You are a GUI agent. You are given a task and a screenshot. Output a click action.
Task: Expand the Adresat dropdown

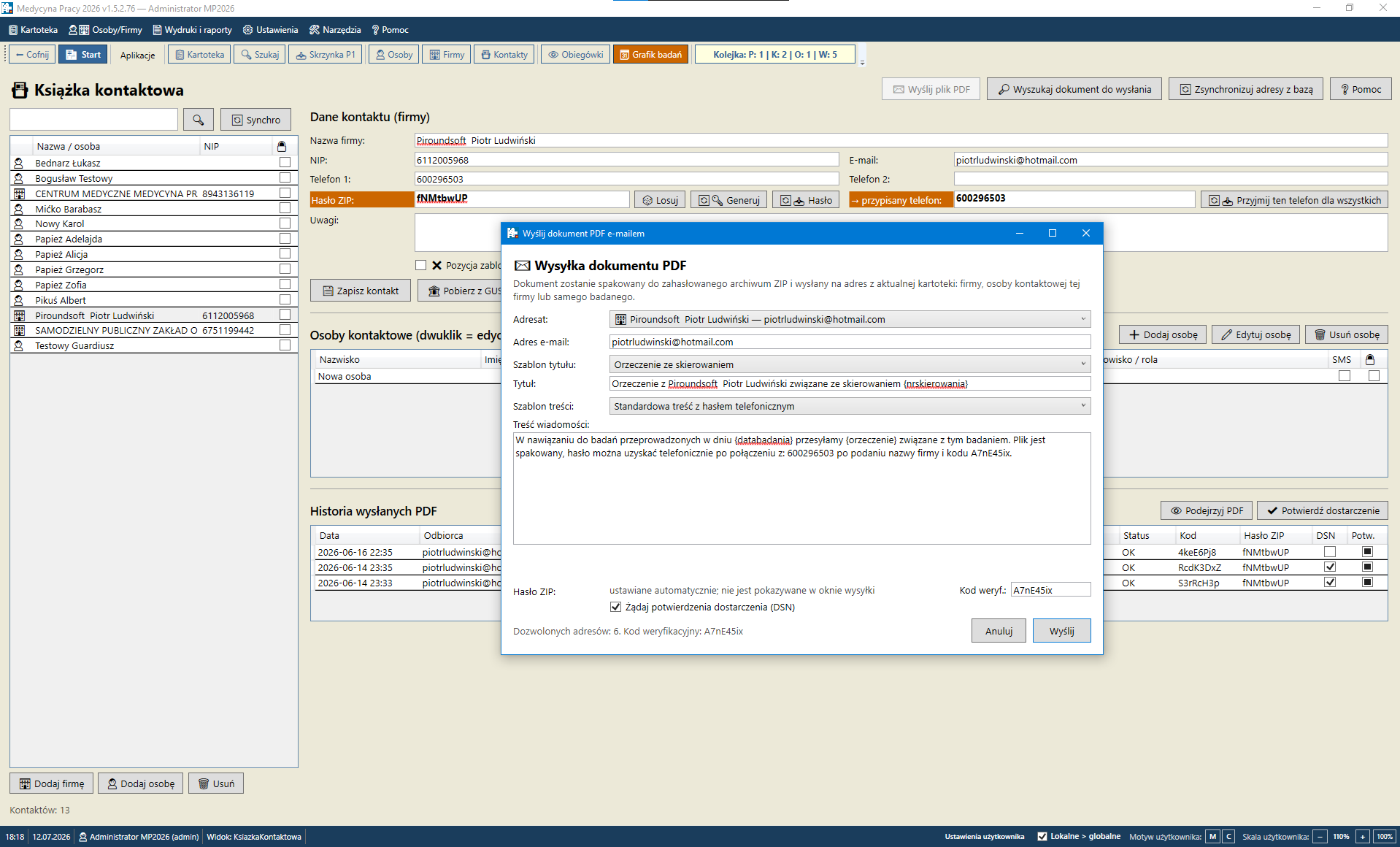(850, 320)
